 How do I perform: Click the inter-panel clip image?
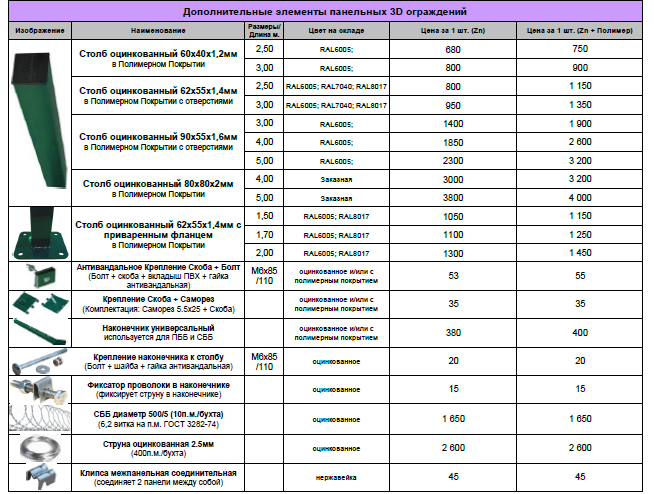pos(41,476)
